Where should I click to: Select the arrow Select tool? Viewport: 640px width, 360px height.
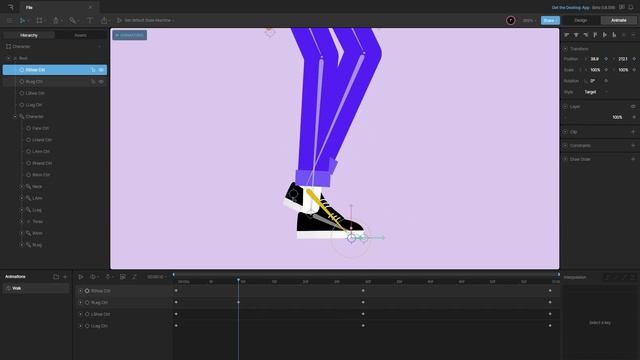pyautogui.click(x=22, y=20)
